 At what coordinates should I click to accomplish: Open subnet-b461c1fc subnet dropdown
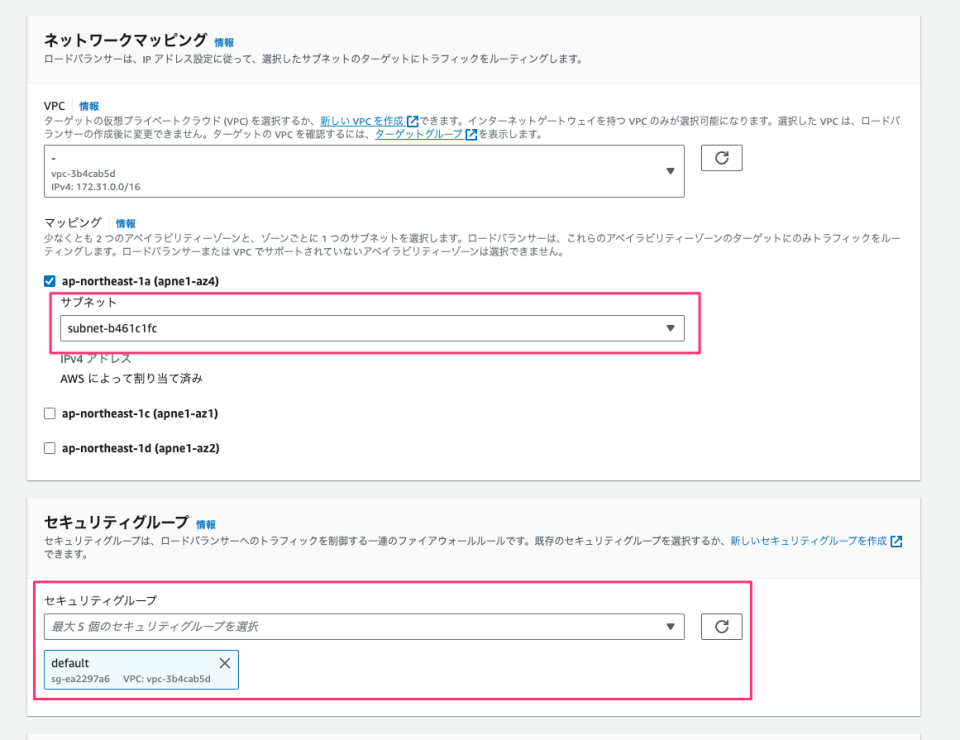[x=372, y=328]
